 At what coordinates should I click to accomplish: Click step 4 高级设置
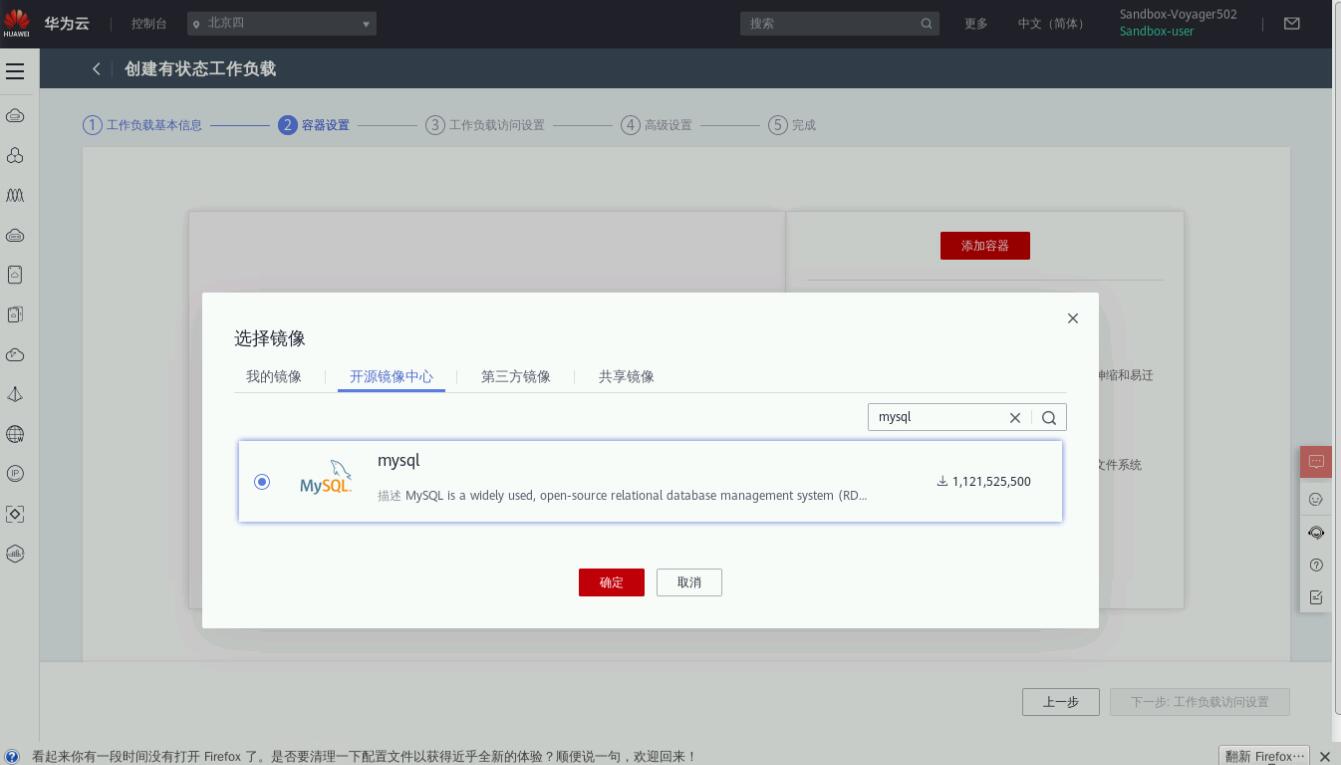656,125
